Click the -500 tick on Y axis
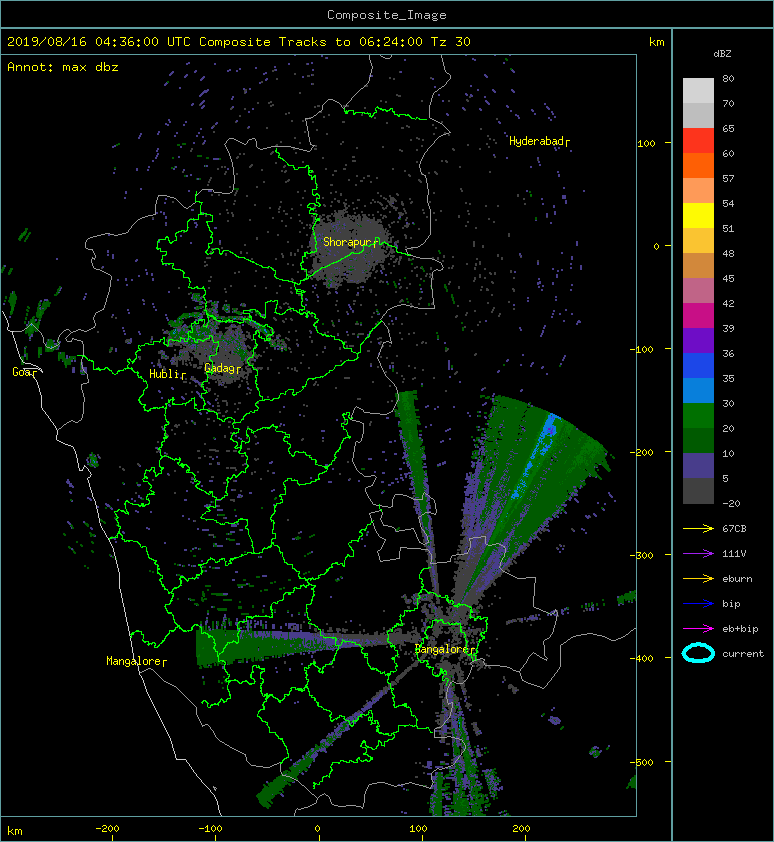Screen dimensions: 774x842 pos(643,763)
